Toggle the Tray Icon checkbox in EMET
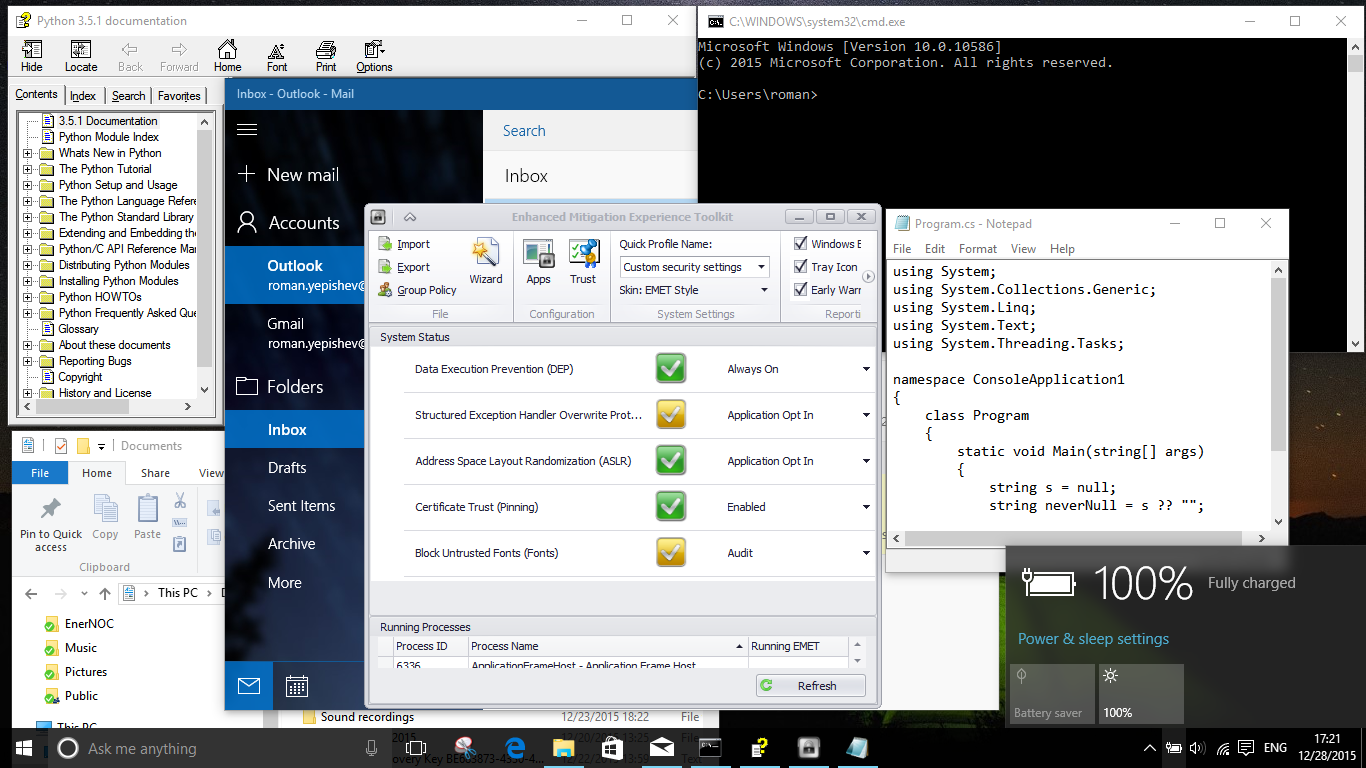This screenshot has width=1366, height=768. point(800,267)
